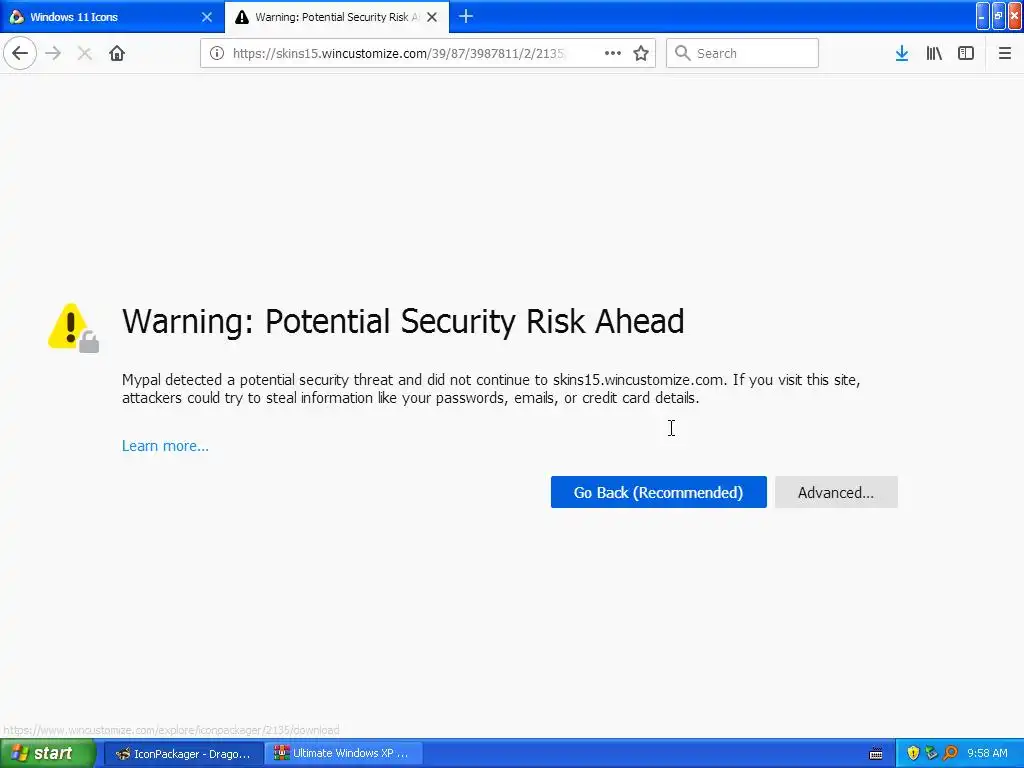Open the Downloads panel
The width and height of the screenshot is (1024, 768).
902,54
